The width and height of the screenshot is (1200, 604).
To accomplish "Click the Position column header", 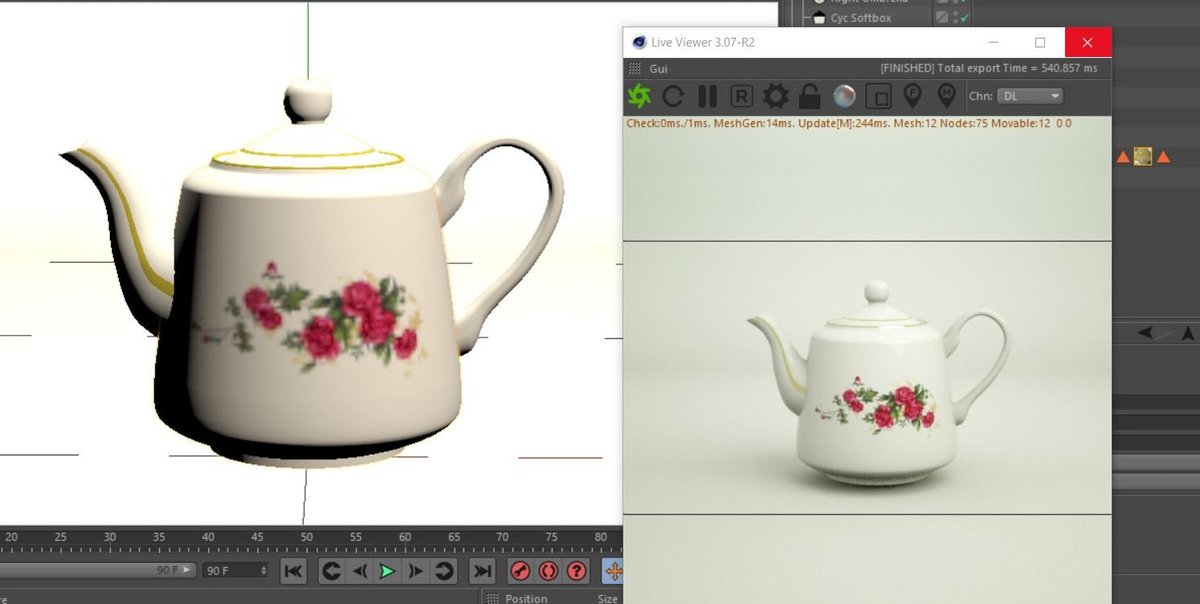I will 526,598.
